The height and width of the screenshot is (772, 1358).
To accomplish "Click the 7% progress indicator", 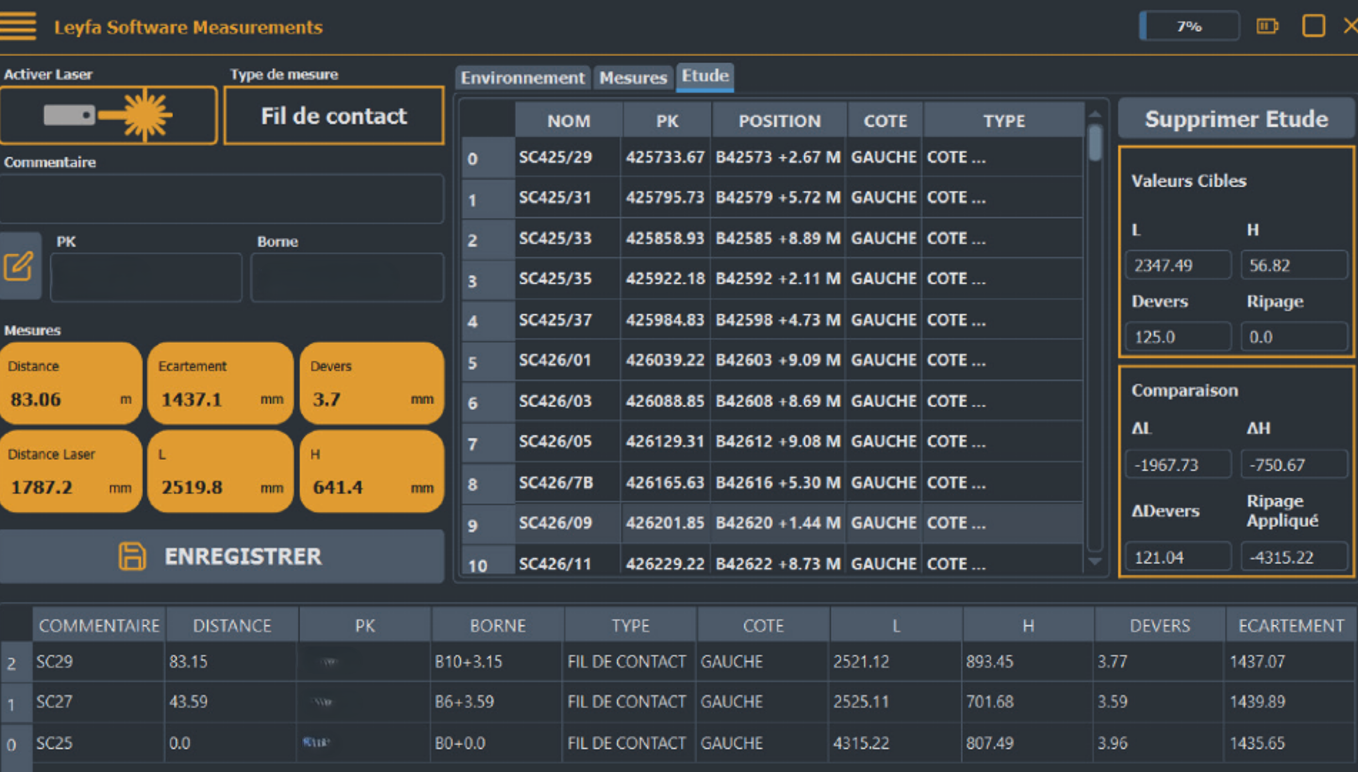I will tap(1189, 26).
